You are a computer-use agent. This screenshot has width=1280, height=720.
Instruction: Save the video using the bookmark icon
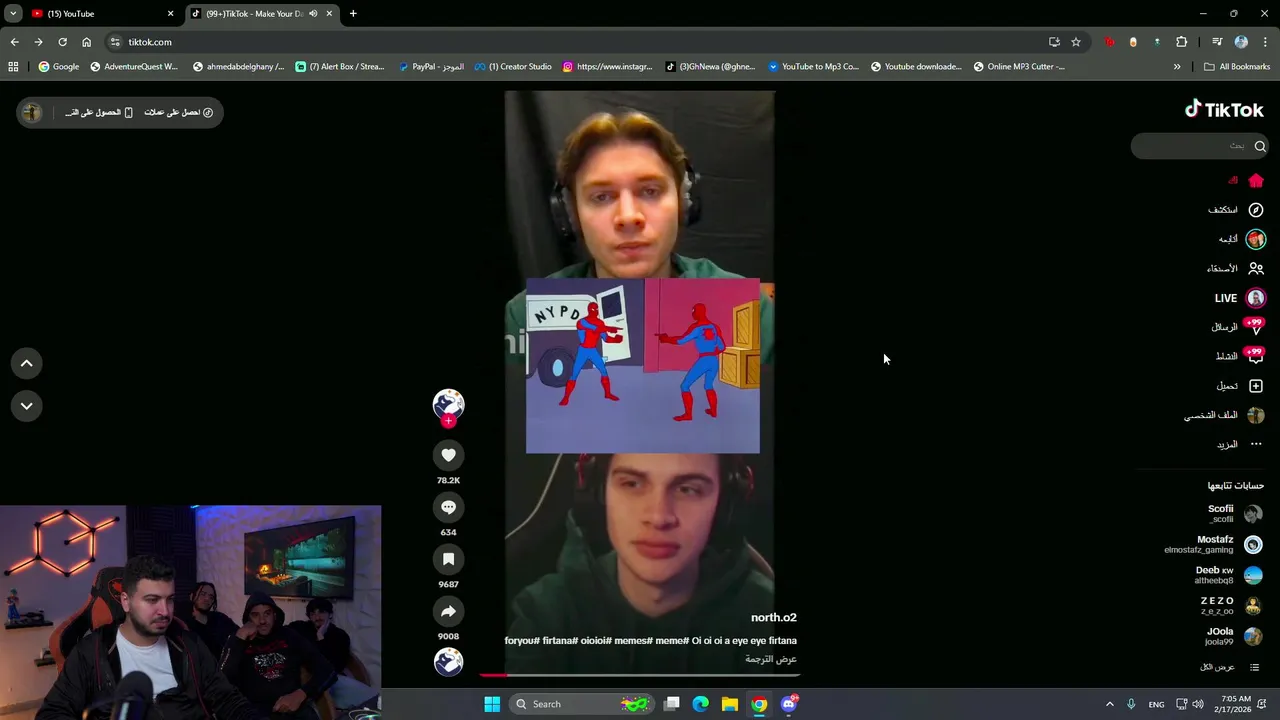(448, 559)
